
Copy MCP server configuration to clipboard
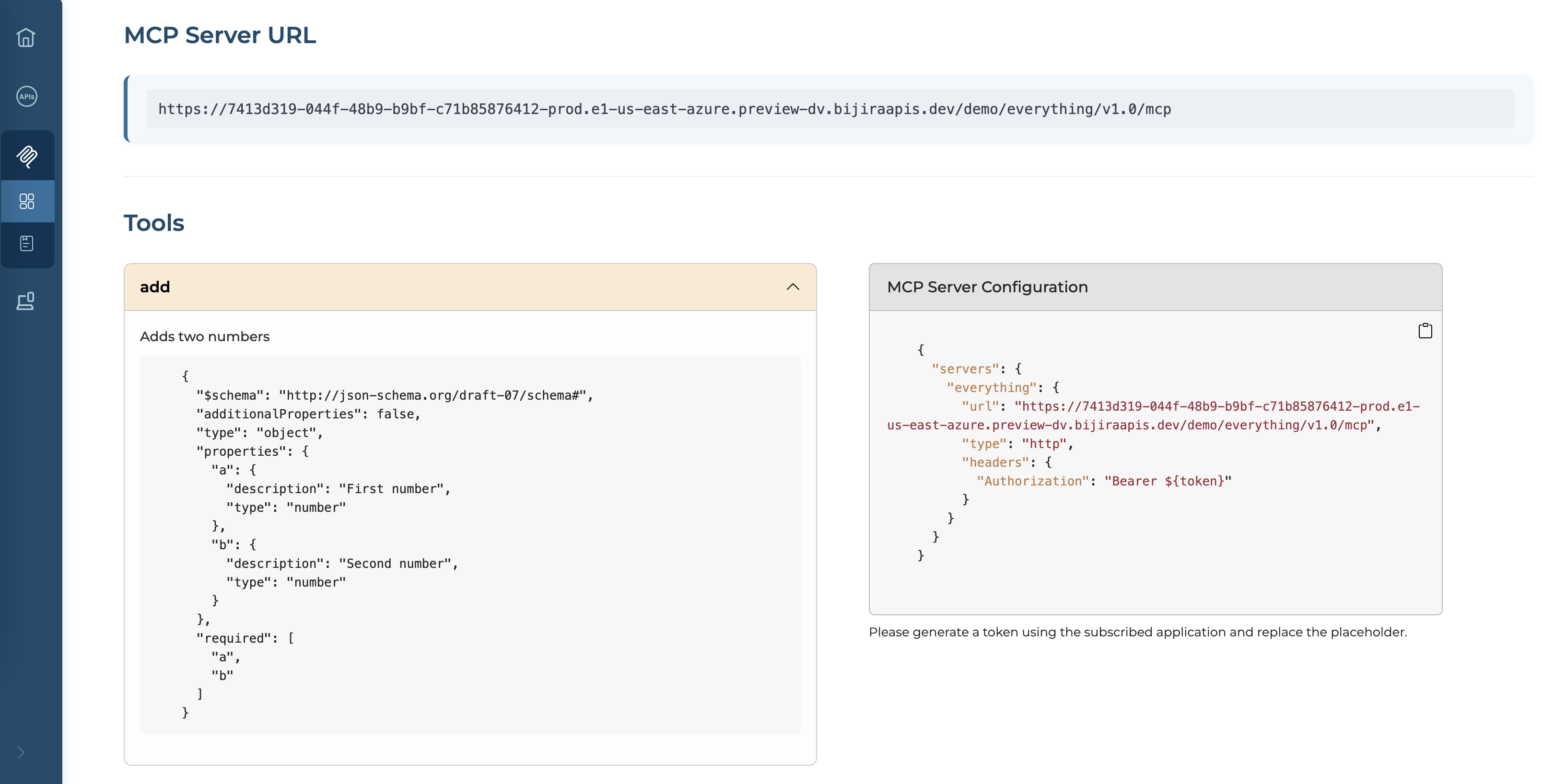click(1425, 331)
